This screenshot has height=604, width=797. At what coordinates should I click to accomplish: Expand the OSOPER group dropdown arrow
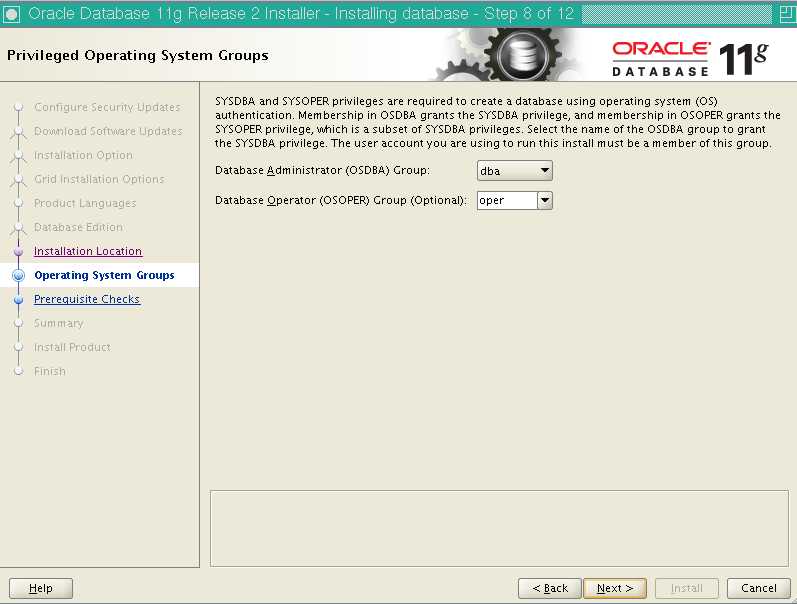click(x=545, y=200)
